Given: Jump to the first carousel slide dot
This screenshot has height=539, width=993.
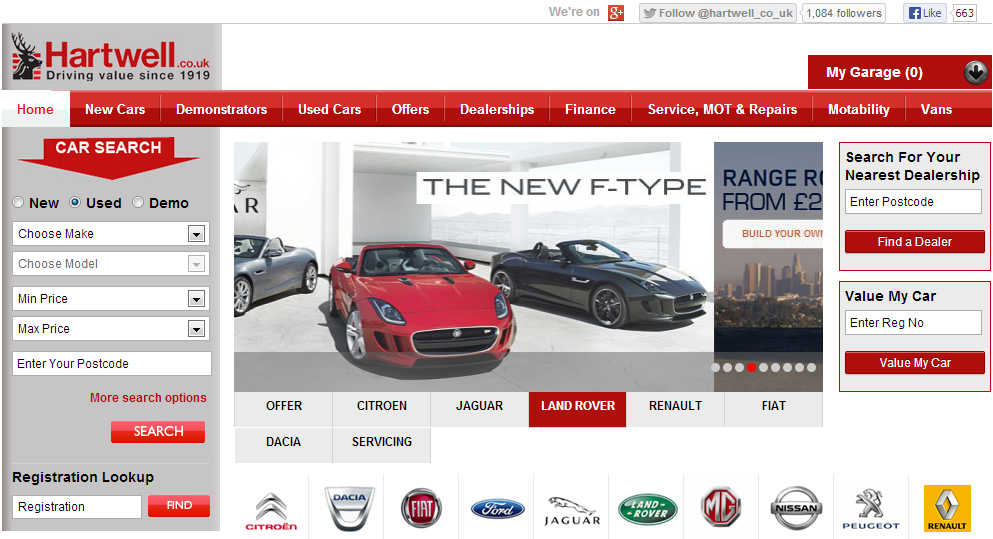Looking at the screenshot, I should click(716, 368).
